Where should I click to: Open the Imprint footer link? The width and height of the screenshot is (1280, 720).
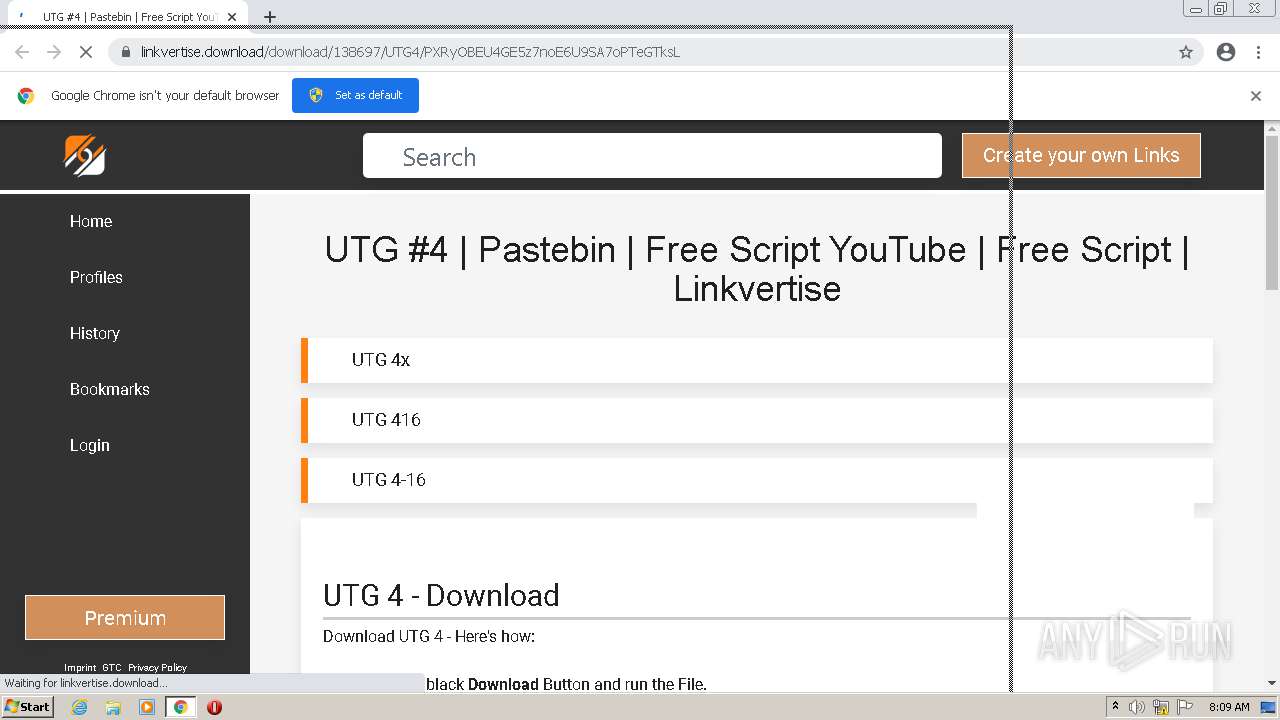coord(80,667)
